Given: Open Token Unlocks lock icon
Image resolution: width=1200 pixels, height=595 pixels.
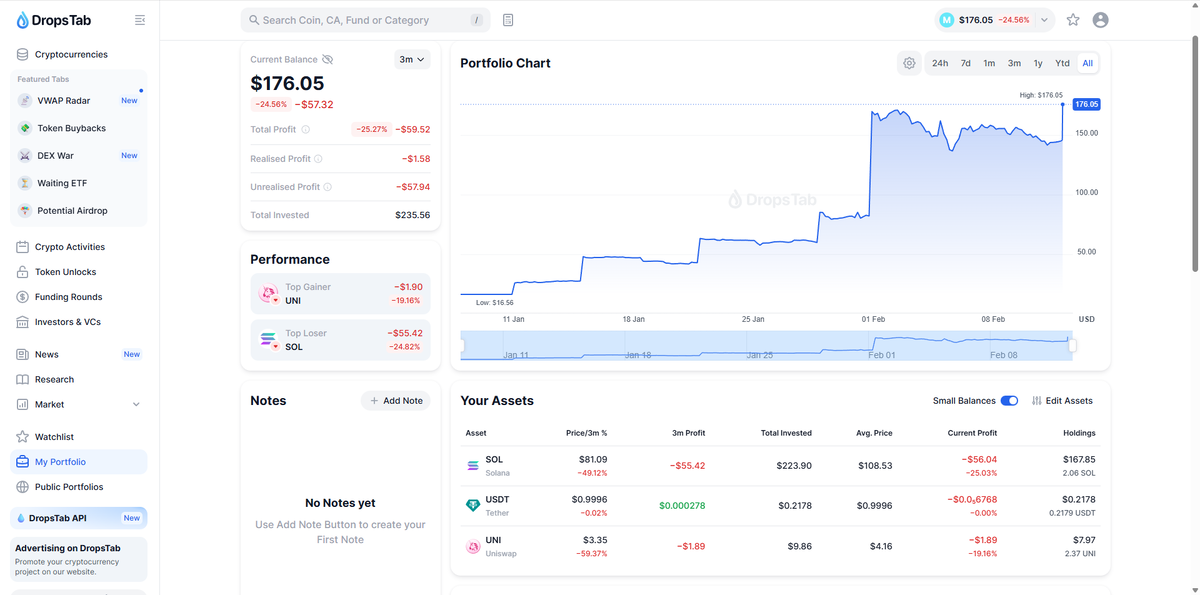Looking at the screenshot, I should point(22,272).
